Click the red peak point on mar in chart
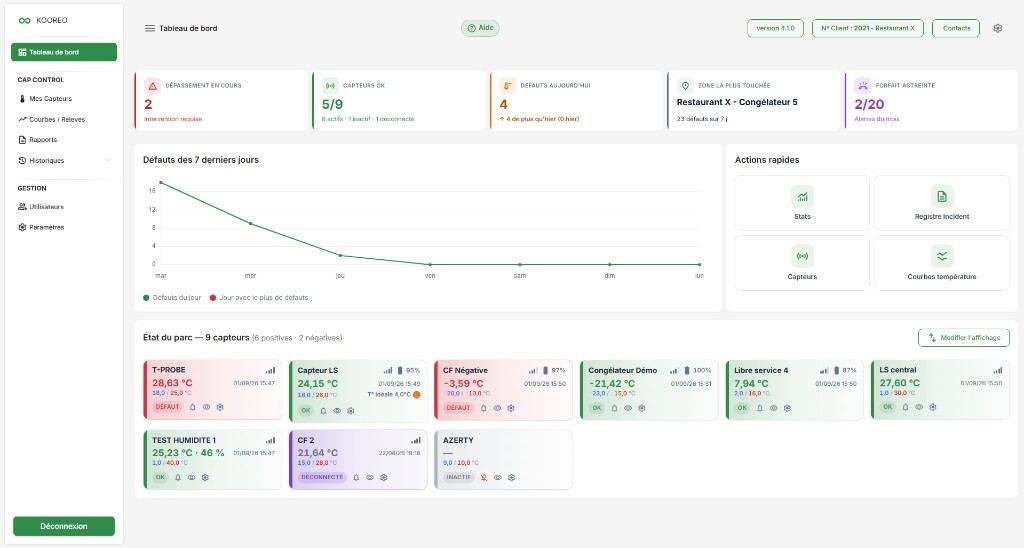 coord(161,183)
